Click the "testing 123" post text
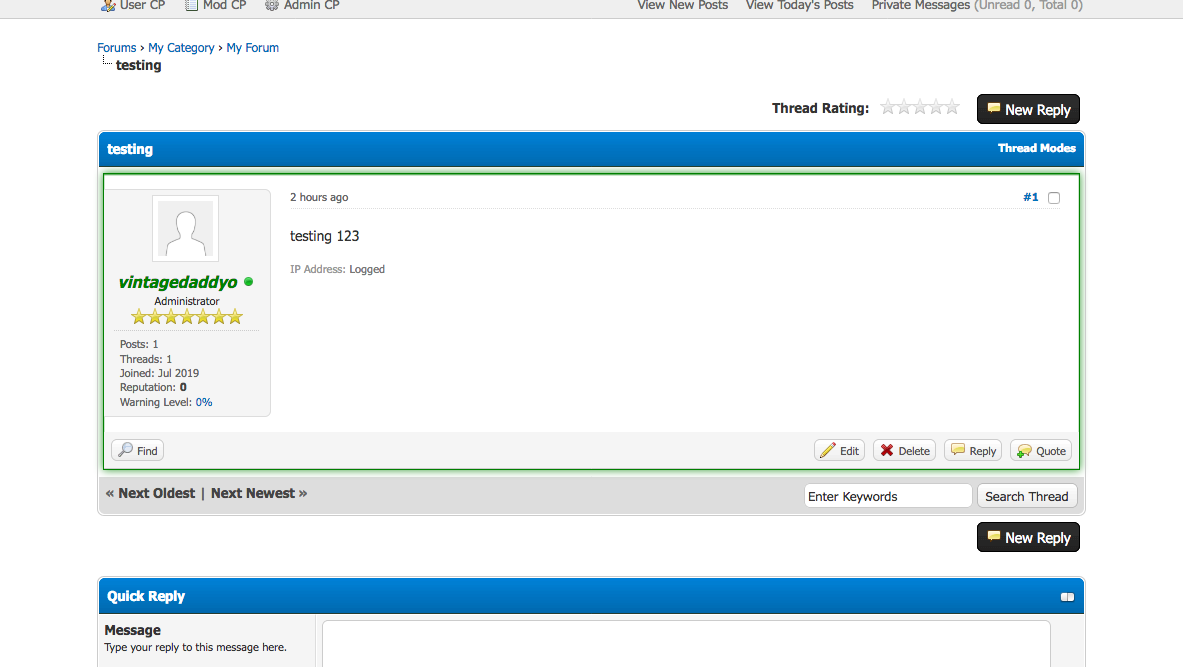Screen dimensions: 1183x667 point(324,236)
